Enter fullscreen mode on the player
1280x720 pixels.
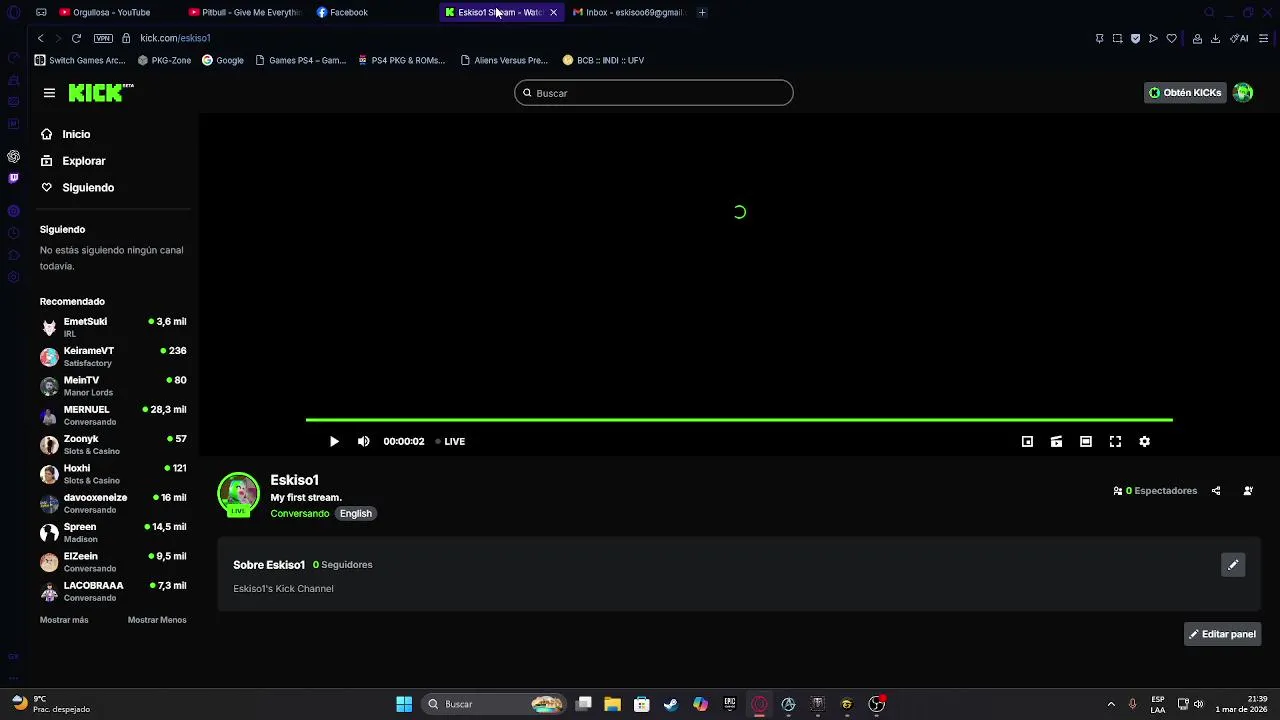(1115, 441)
